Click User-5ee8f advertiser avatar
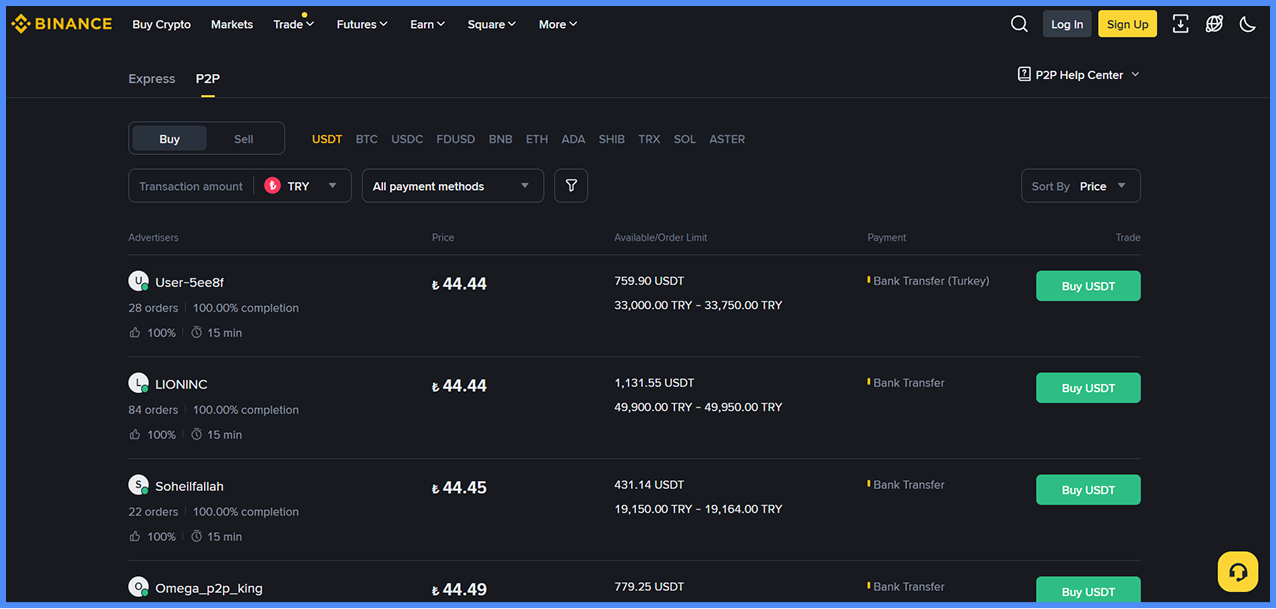 coord(138,281)
